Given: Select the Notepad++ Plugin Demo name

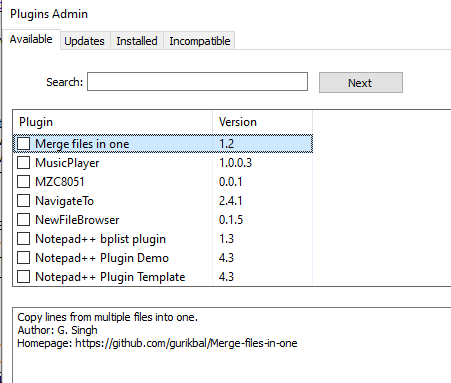Looking at the screenshot, I should [102, 258].
